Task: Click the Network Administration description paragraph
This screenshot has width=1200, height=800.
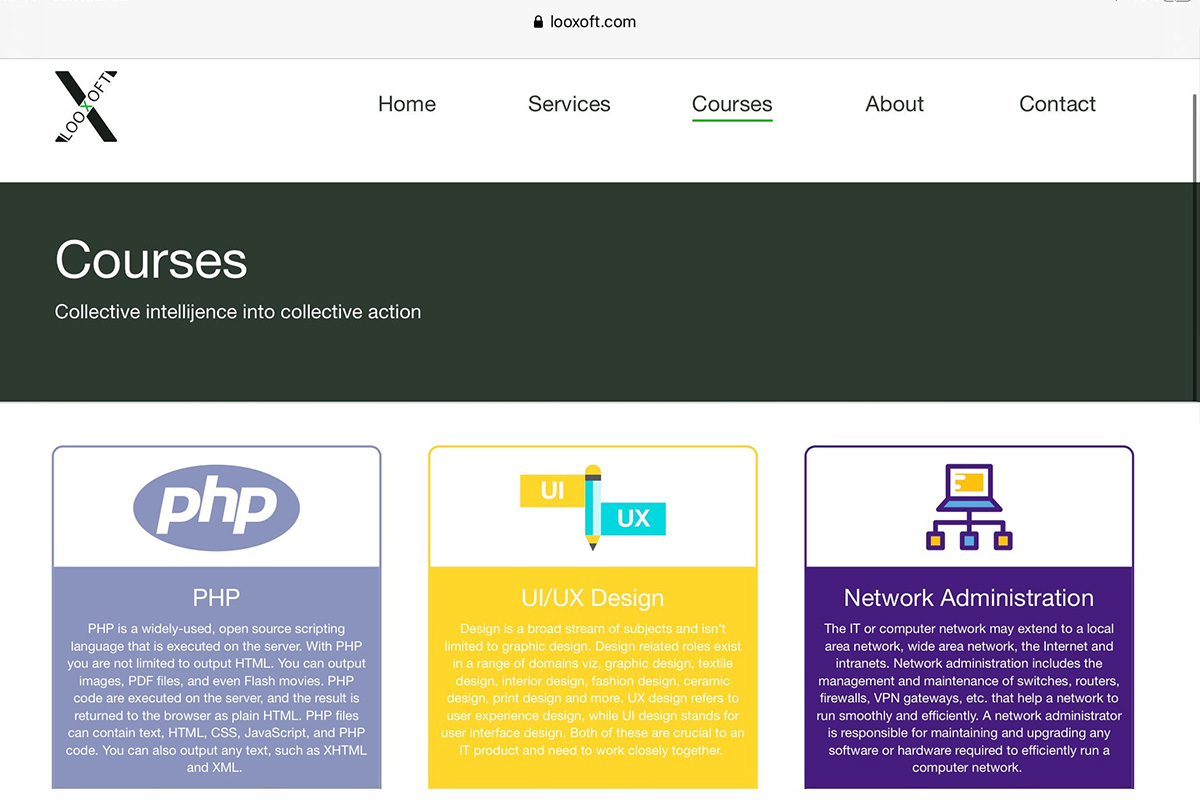Action: coord(968,698)
